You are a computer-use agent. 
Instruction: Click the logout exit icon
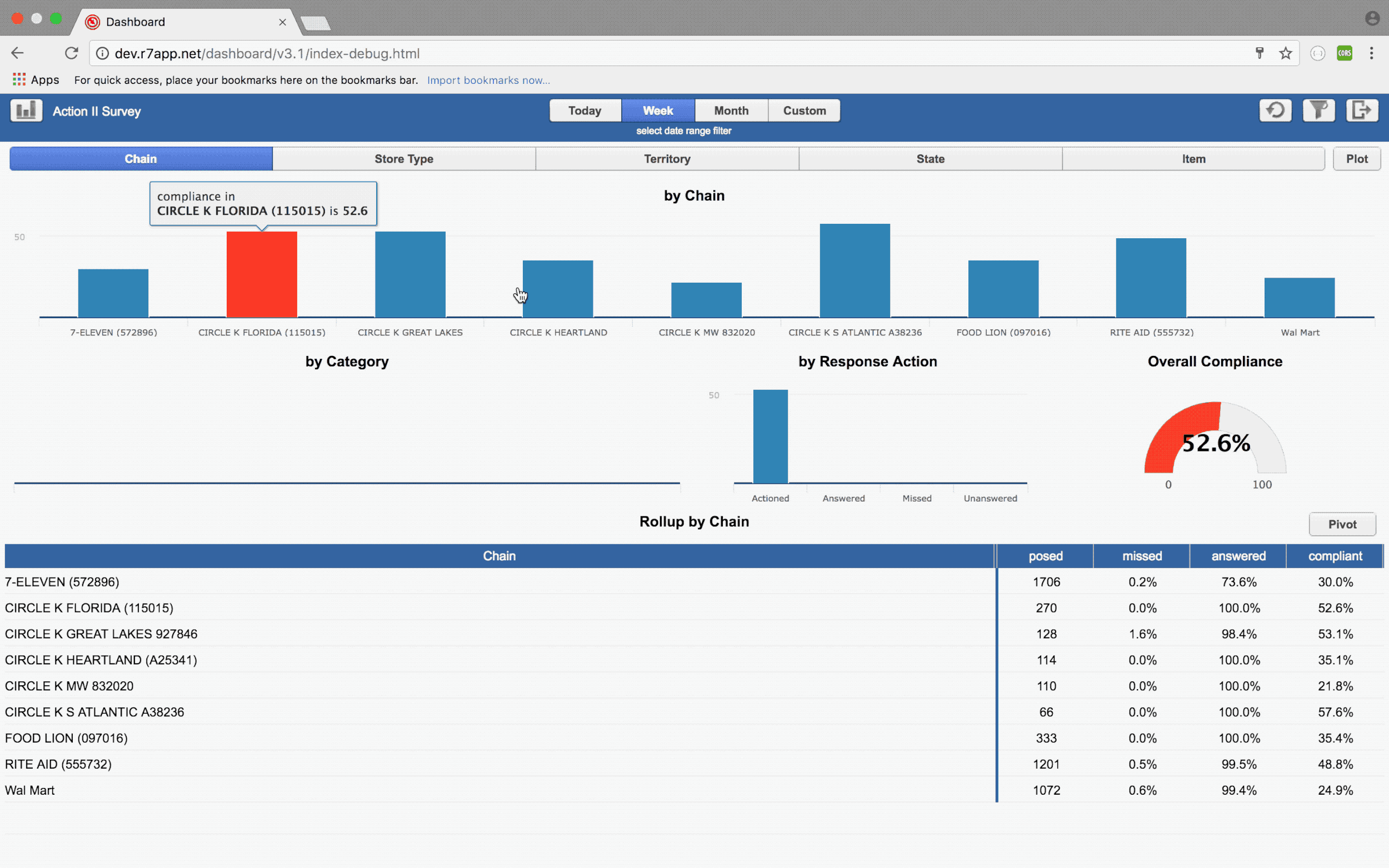click(x=1361, y=110)
